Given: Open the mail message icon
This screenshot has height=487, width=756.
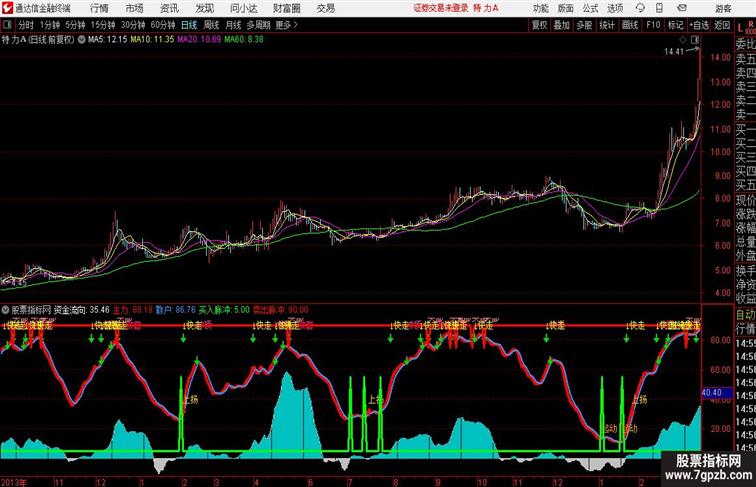Looking at the screenshot, I should click(682, 8).
